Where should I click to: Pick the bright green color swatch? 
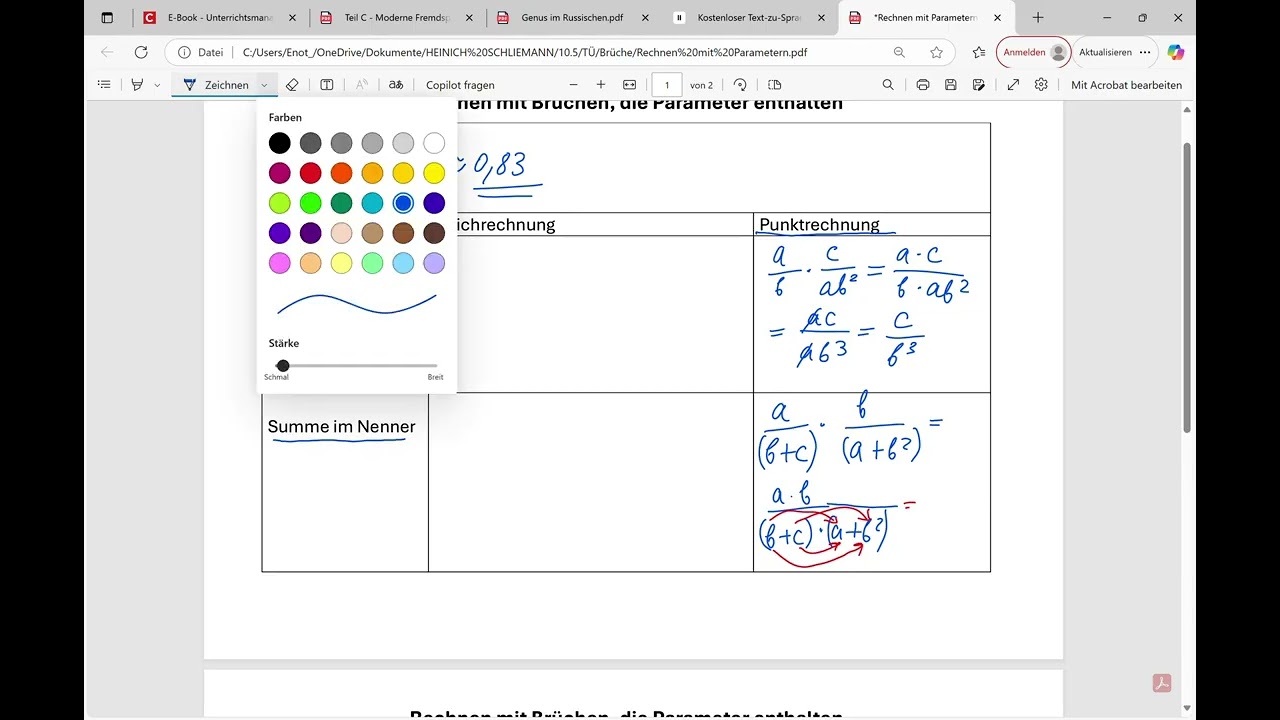coord(311,203)
